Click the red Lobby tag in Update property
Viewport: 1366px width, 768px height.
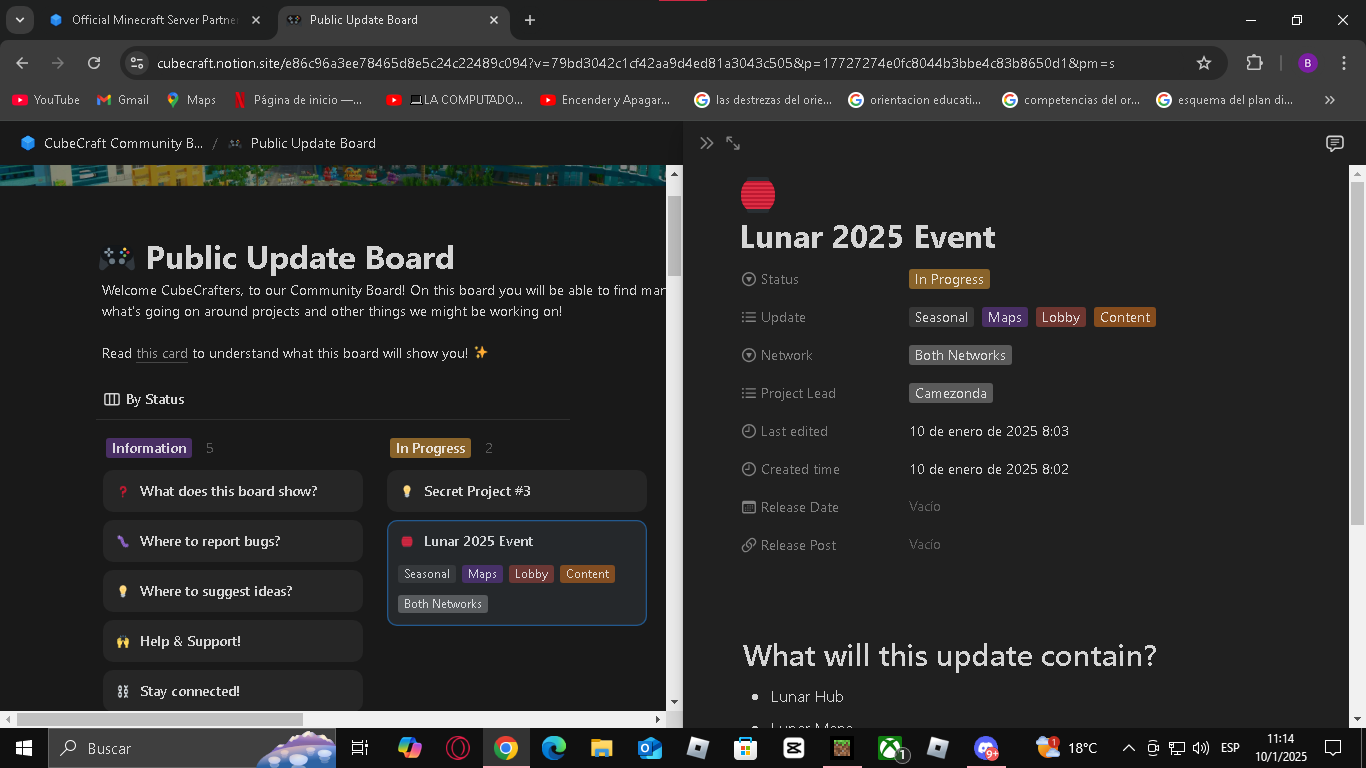coord(1060,317)
